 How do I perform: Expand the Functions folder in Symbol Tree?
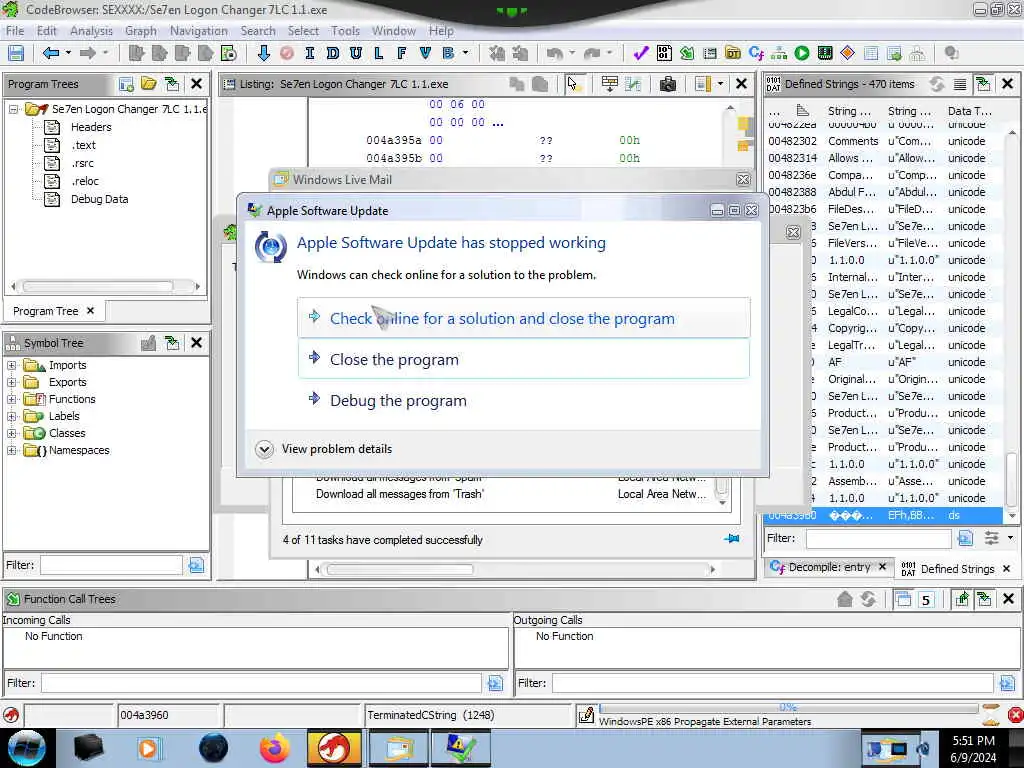pos(12,399)
